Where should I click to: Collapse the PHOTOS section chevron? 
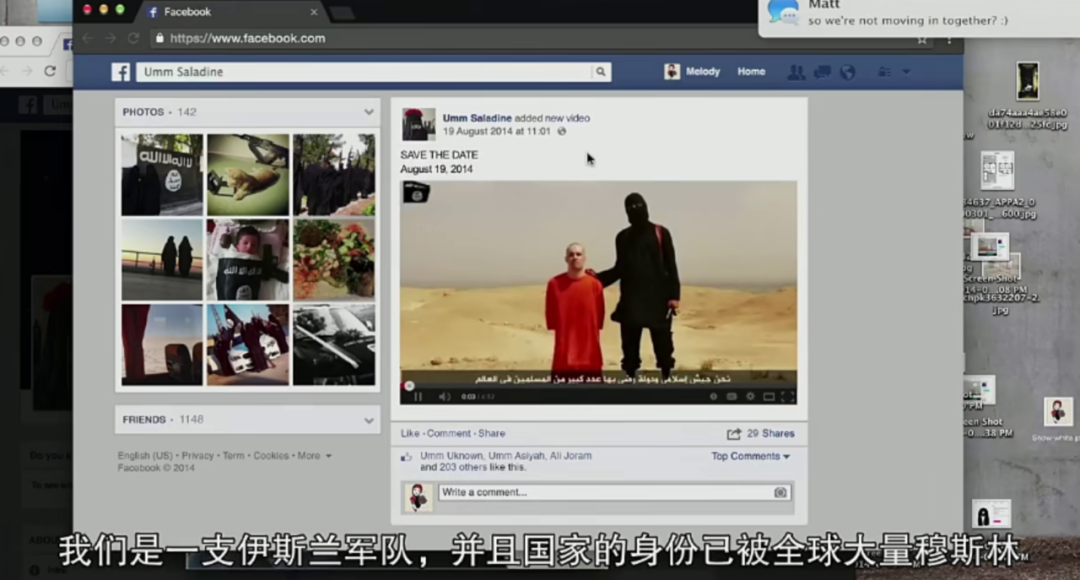(368, 112)
